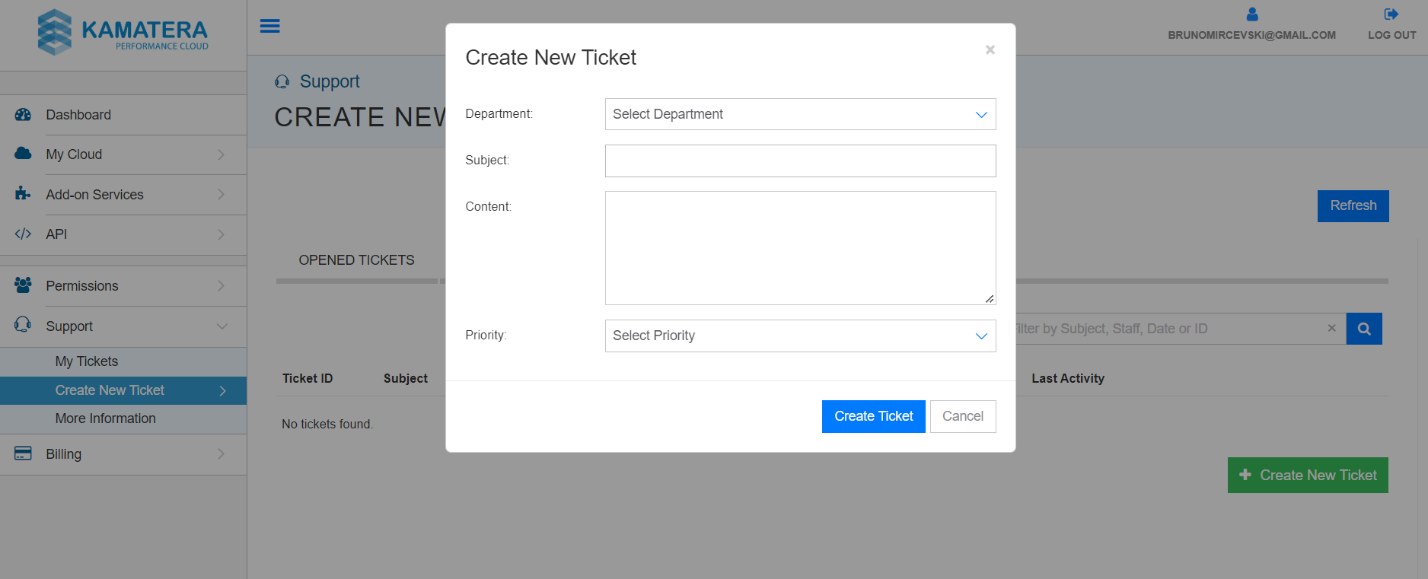1428x579 pixels.
Task: Click the API code brackets icon
Action: pyautogui.click(x=23, y=234)
